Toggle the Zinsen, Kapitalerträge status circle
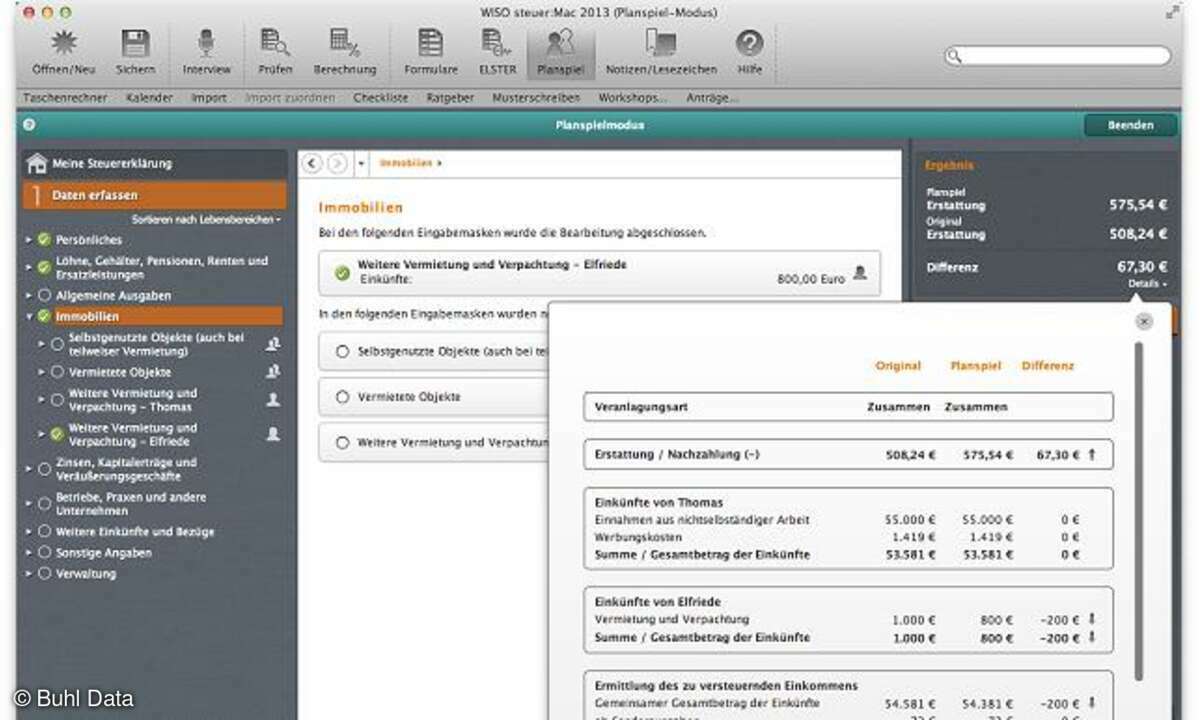Image resolution: width=1200 pixels, height=720 pixels. (x=44, y=469)
